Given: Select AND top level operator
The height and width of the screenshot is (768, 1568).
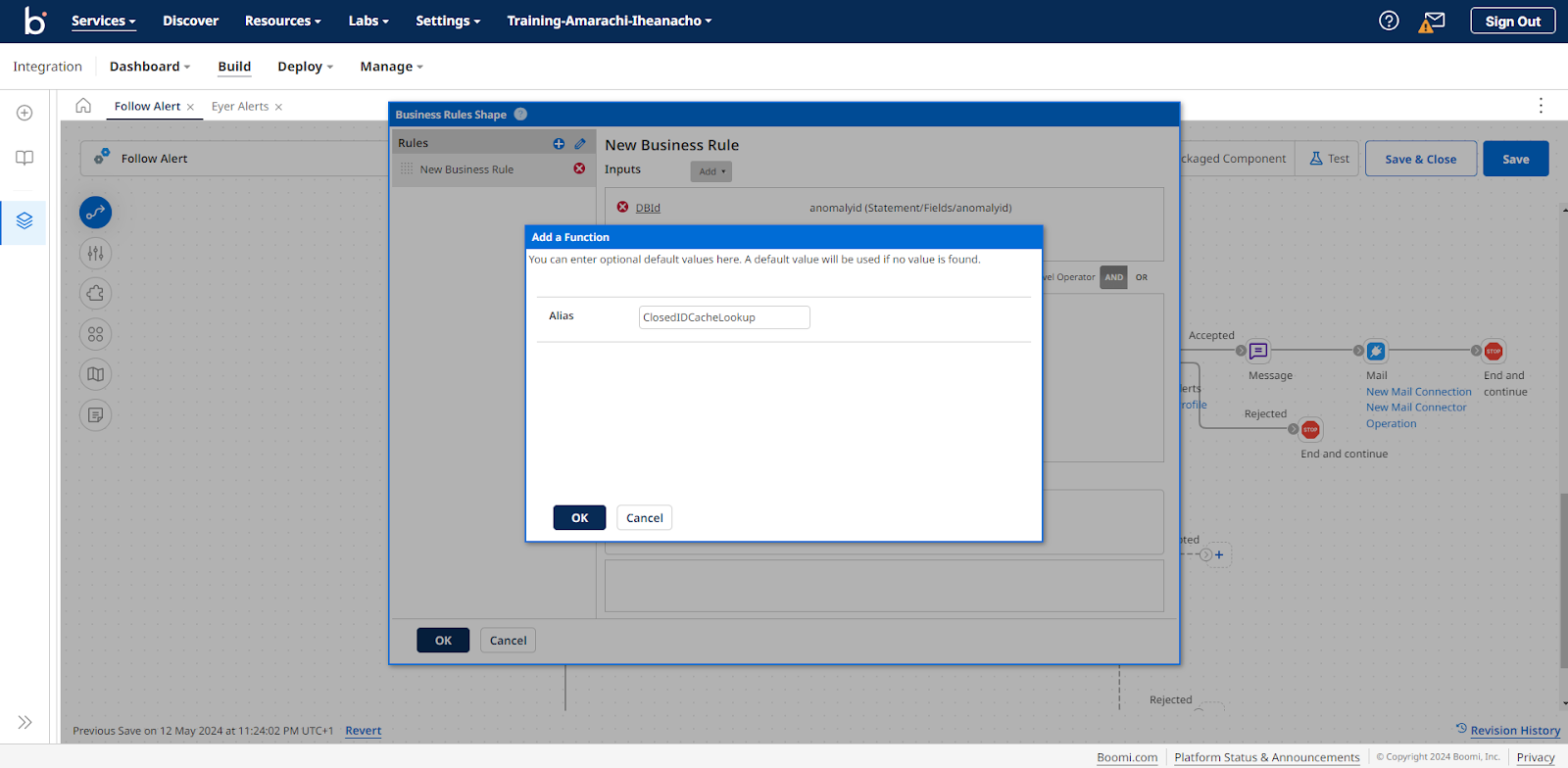Looking at the screenshot, I should [1114, 277].
